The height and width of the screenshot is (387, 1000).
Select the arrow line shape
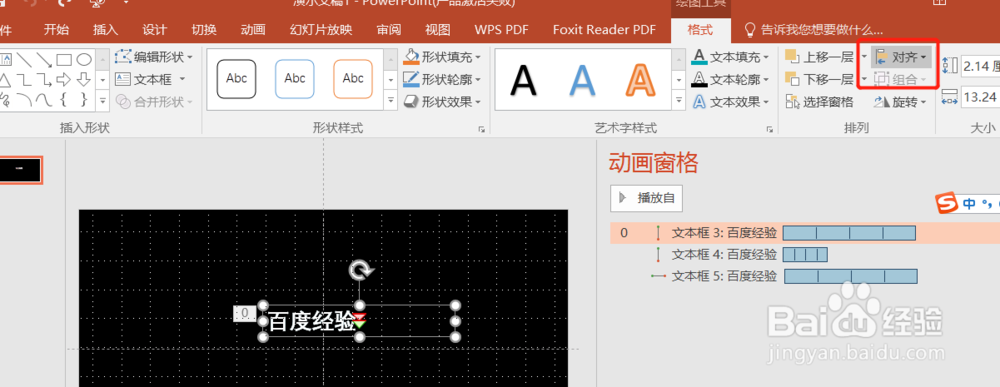[x=43, y=59]
